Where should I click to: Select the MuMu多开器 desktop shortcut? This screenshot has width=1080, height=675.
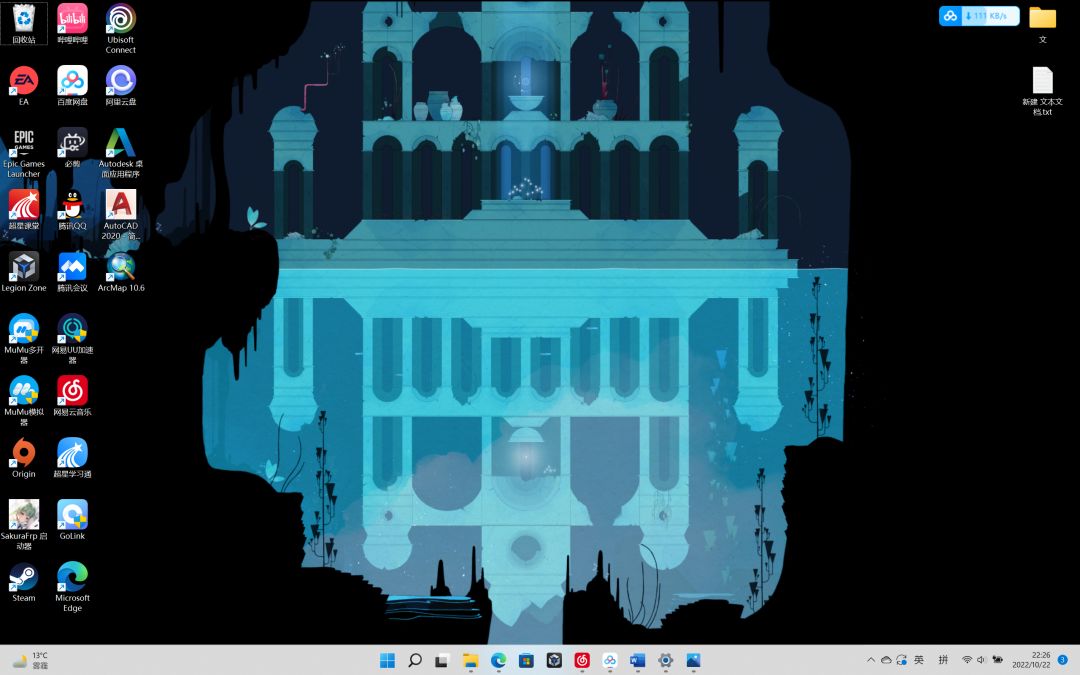[24, 339]
